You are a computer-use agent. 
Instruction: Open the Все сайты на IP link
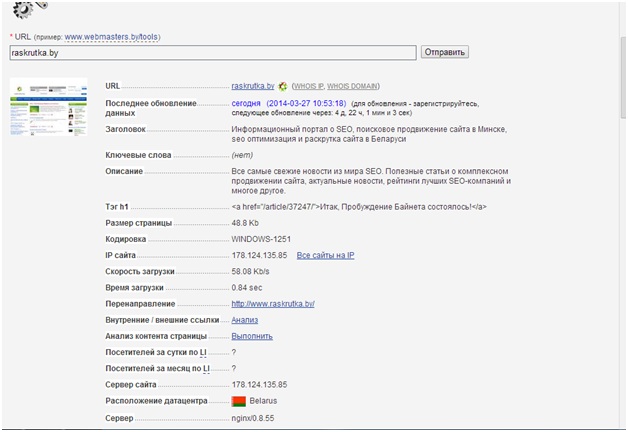coord(325,255)
